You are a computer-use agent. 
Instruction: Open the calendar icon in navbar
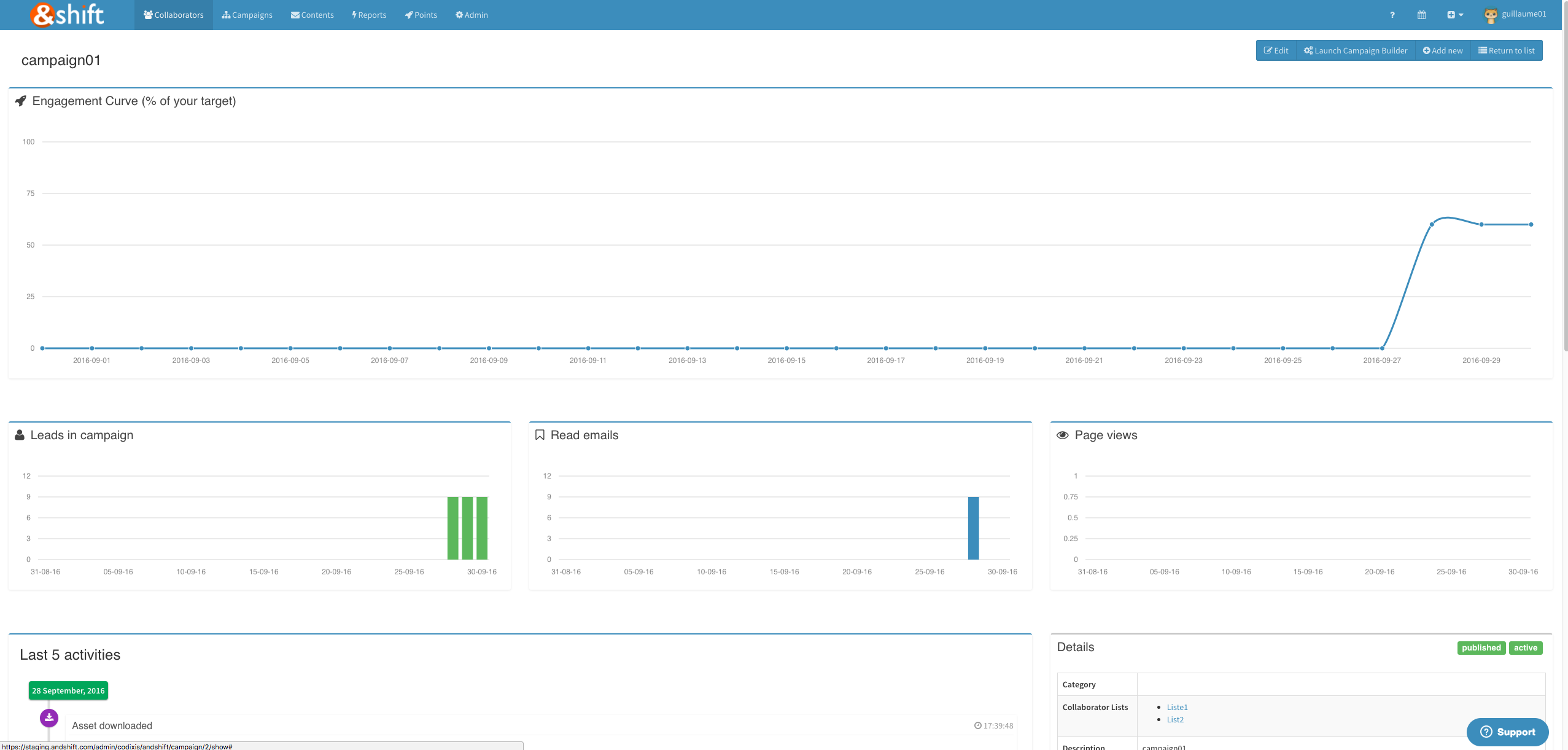pos(1422,15)
